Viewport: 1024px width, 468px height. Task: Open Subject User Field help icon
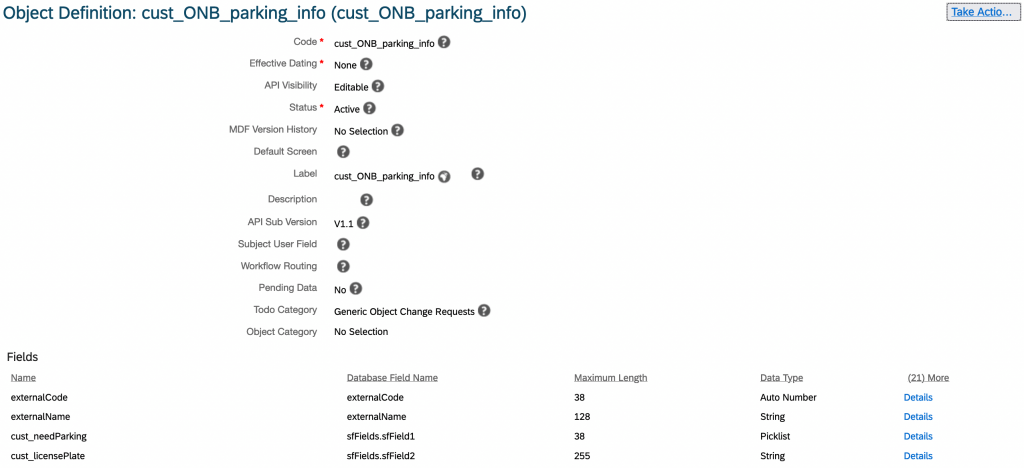343,245
